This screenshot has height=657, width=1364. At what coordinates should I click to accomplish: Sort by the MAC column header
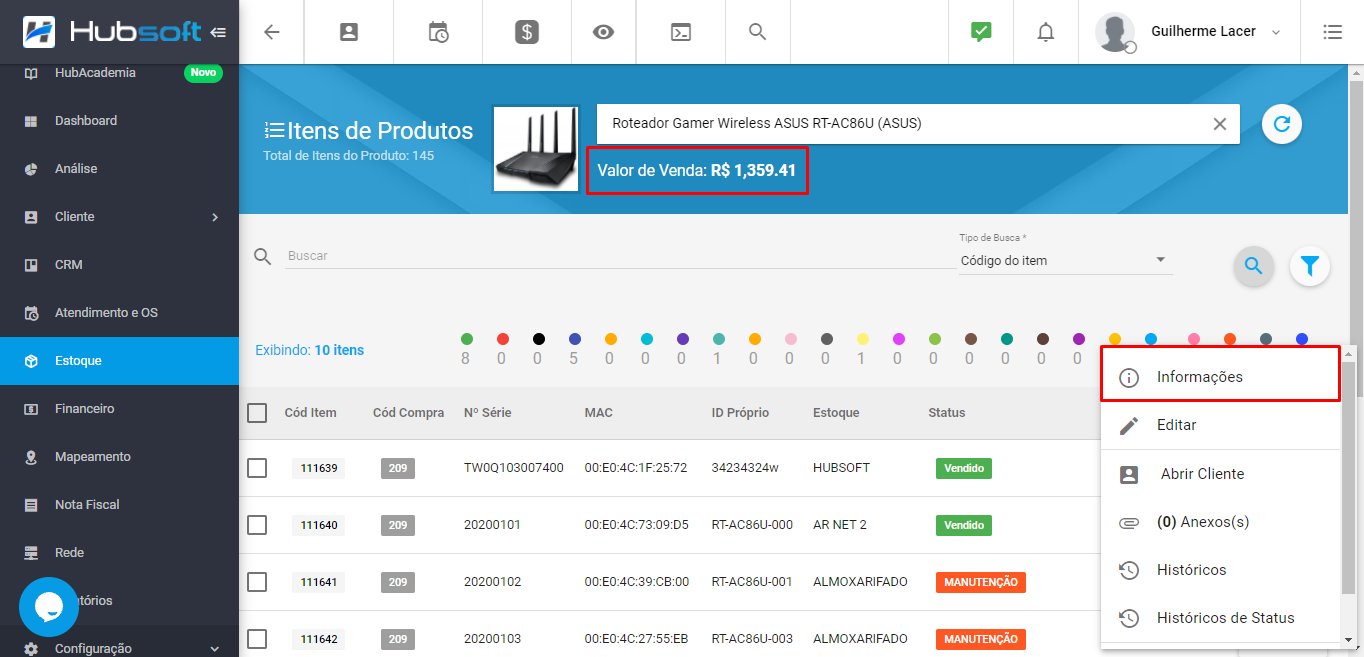pos(599,413)
